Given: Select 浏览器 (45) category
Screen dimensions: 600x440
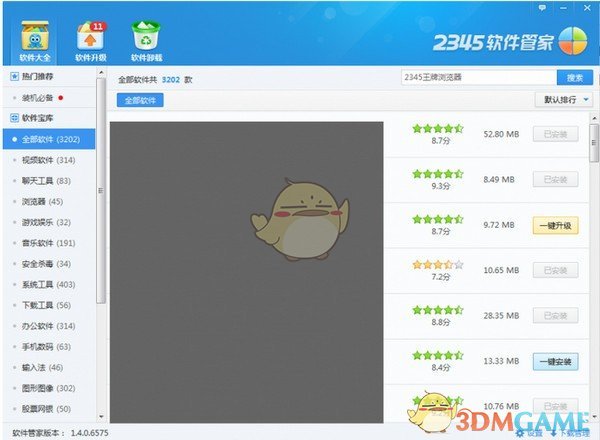Looking at the screenshot, I should click(x=49, y=201).
